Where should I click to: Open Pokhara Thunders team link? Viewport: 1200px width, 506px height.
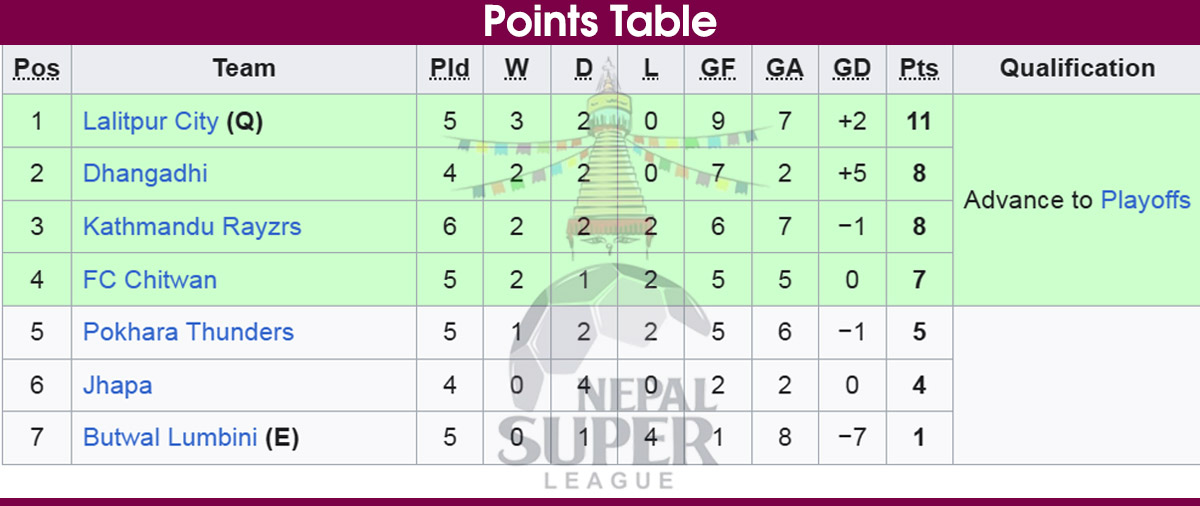click(188, 332)
